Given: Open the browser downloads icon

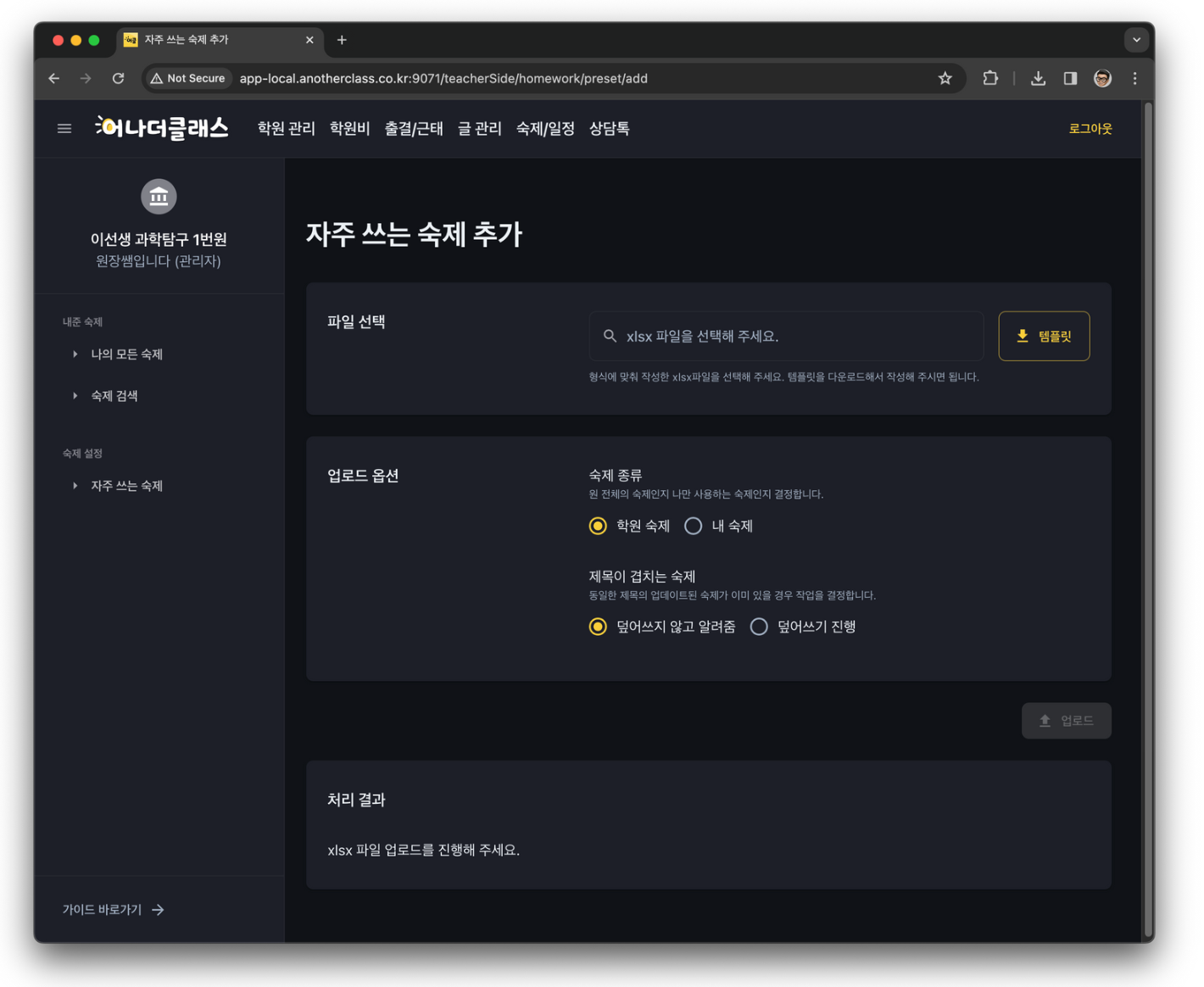Looking at the screenshot, I should coord(1038,78).
